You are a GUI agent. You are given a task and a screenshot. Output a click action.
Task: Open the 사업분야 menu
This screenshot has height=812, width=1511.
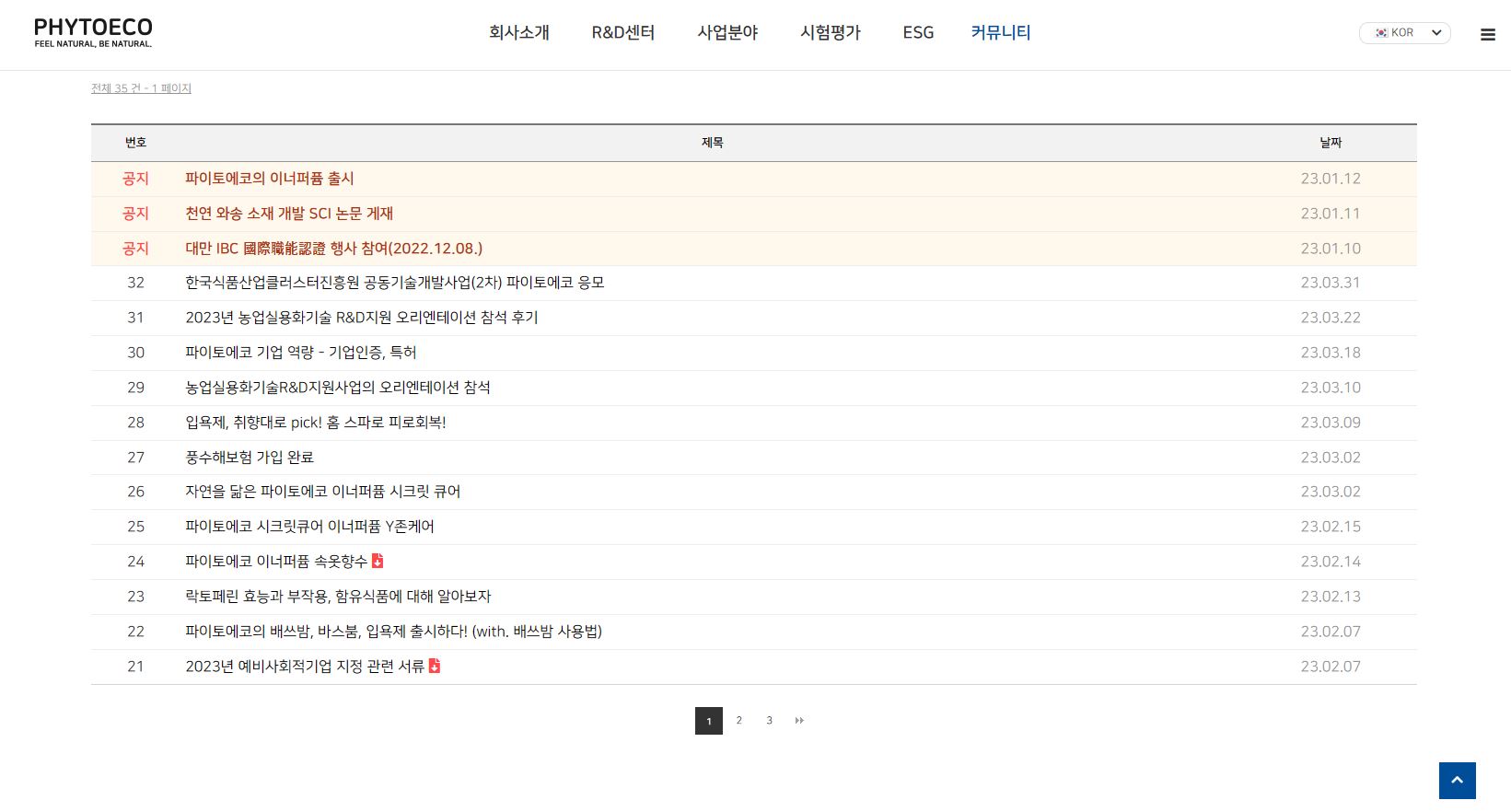click(x=727, y=32)
